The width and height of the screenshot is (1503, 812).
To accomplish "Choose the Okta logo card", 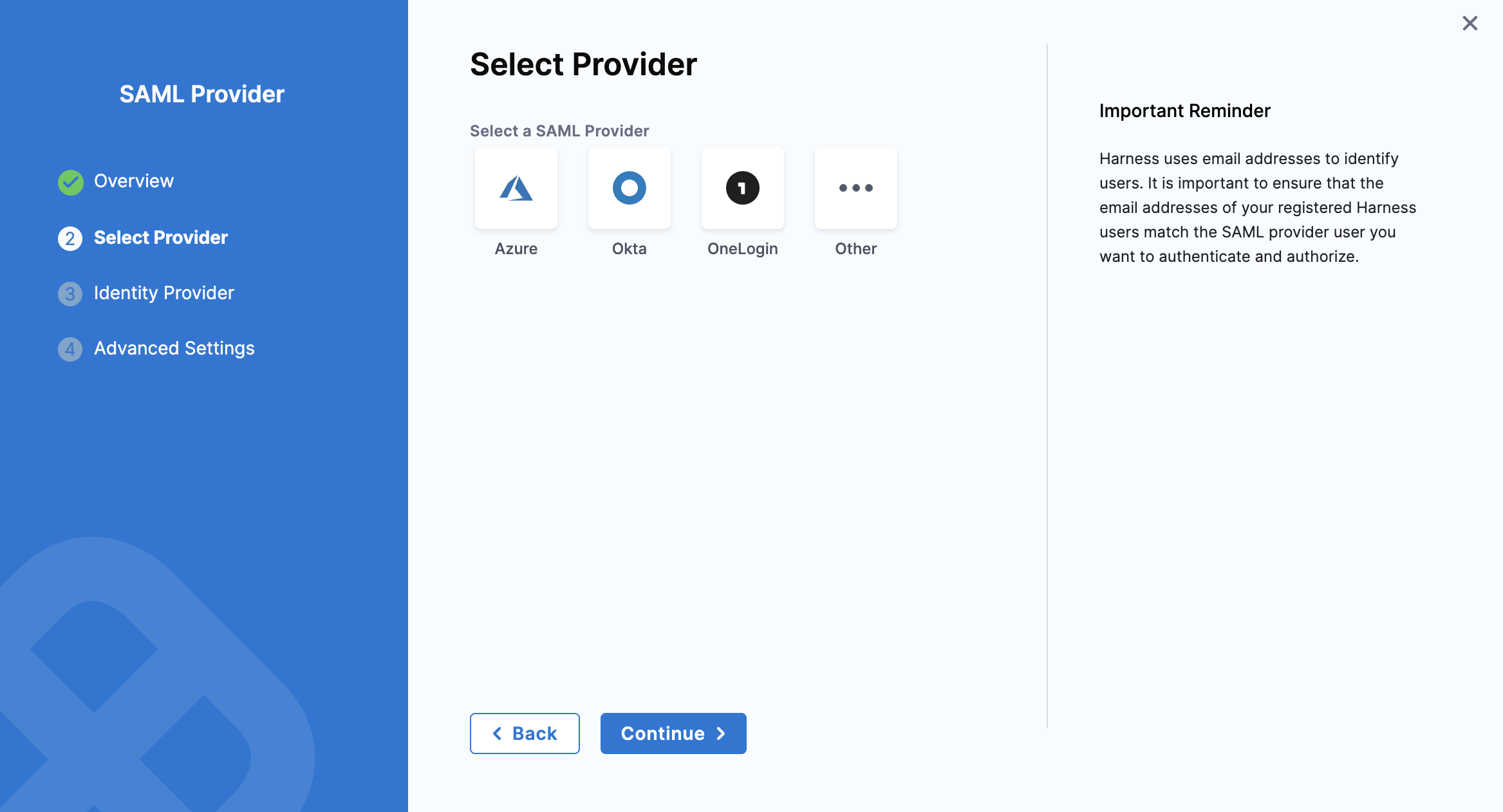I will point(629,188).
